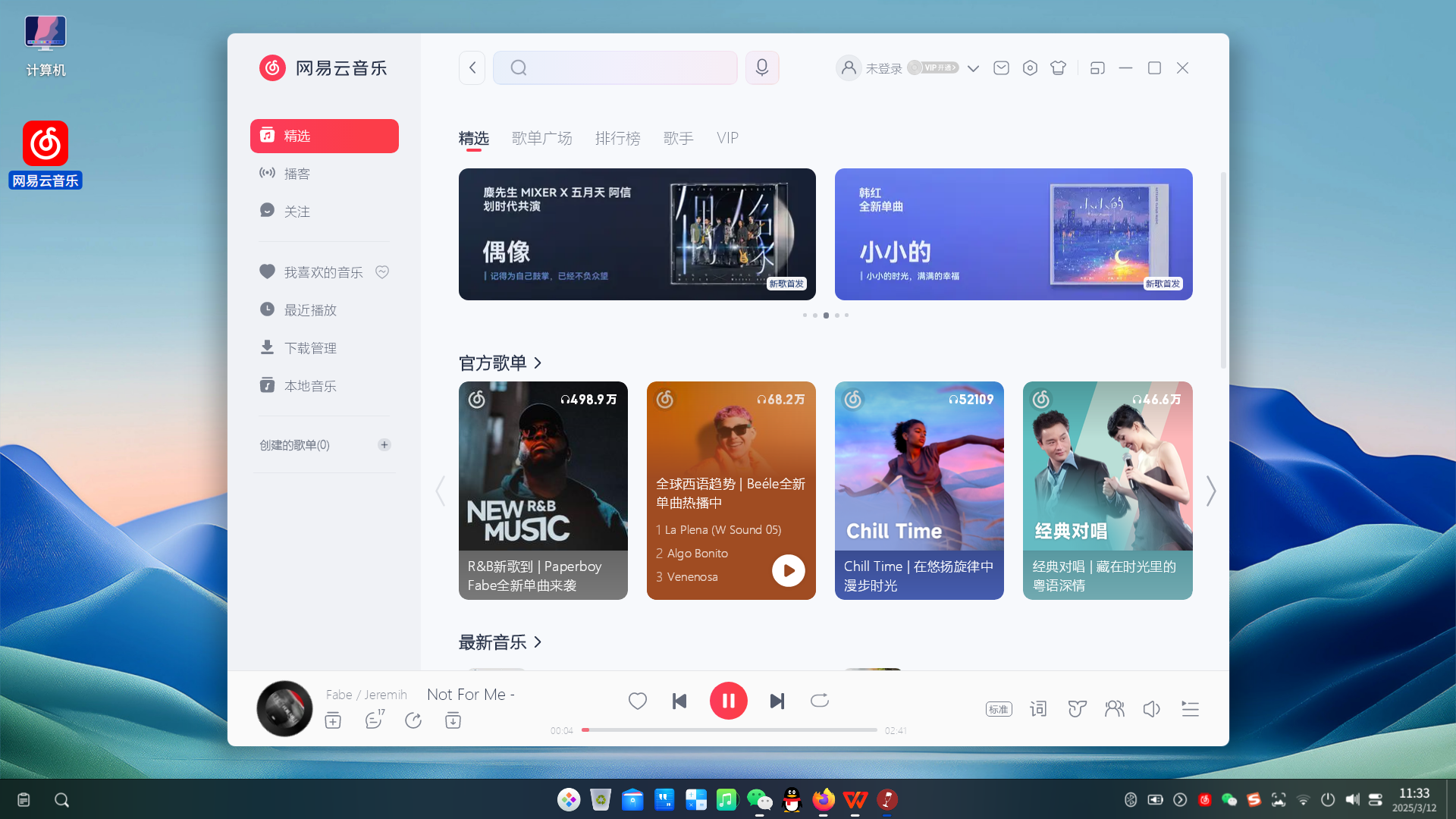Viewport: 1456px width, 819px height.
Task: Click 未登录 to log in
Action: 884,68
